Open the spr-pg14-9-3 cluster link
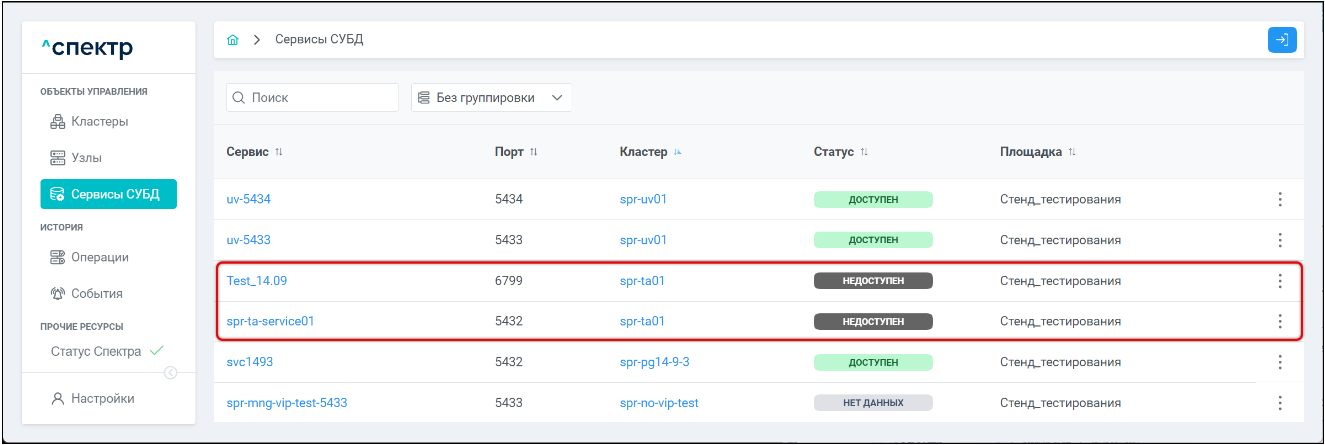 point(654,362)
